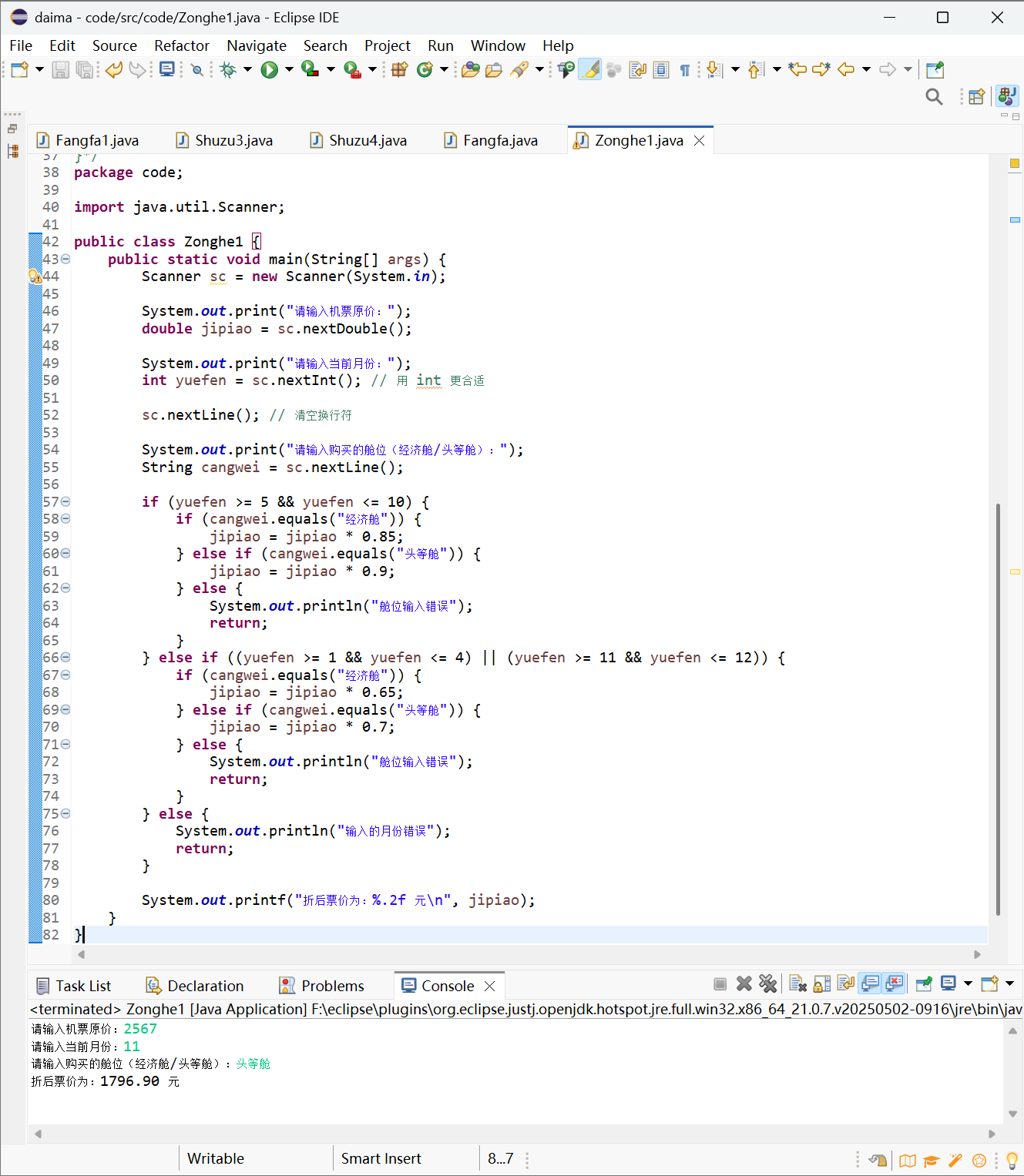The height and width of the screenshot is (1176, 1024).
Task: Click the Save All icon
Action: point(85,70)
